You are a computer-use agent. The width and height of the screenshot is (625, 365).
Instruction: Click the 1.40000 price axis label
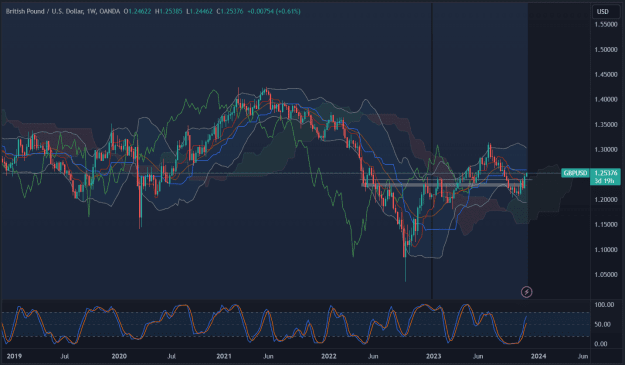pyautogui.click(x=606, y=100)
